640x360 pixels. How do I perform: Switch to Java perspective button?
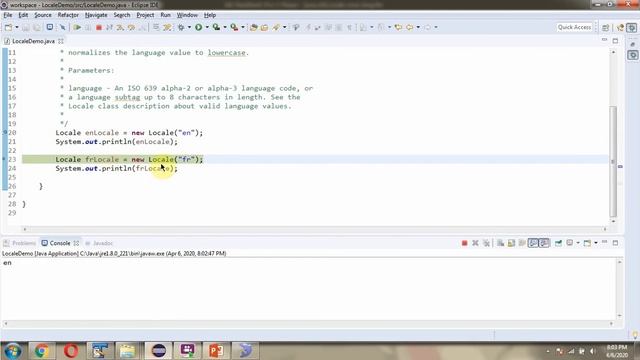(x=621, y=27)
